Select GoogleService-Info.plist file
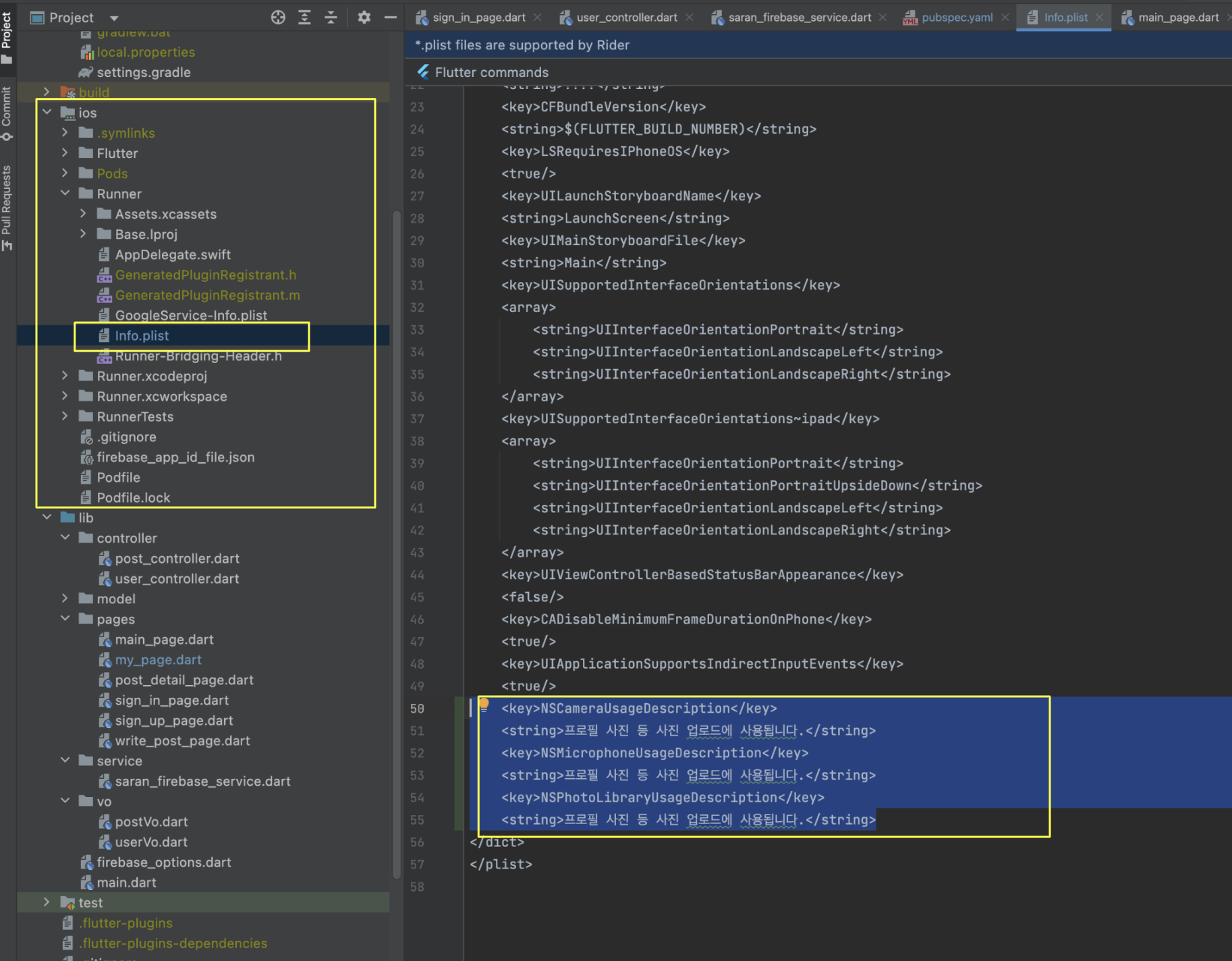The height and width of the screenshot is (961, 1232). pyautogui.click(x=191, y=315)
